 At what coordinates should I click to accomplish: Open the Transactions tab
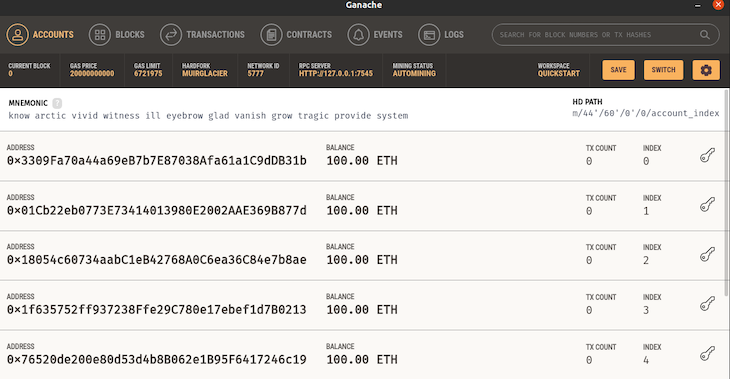[202, 35]
